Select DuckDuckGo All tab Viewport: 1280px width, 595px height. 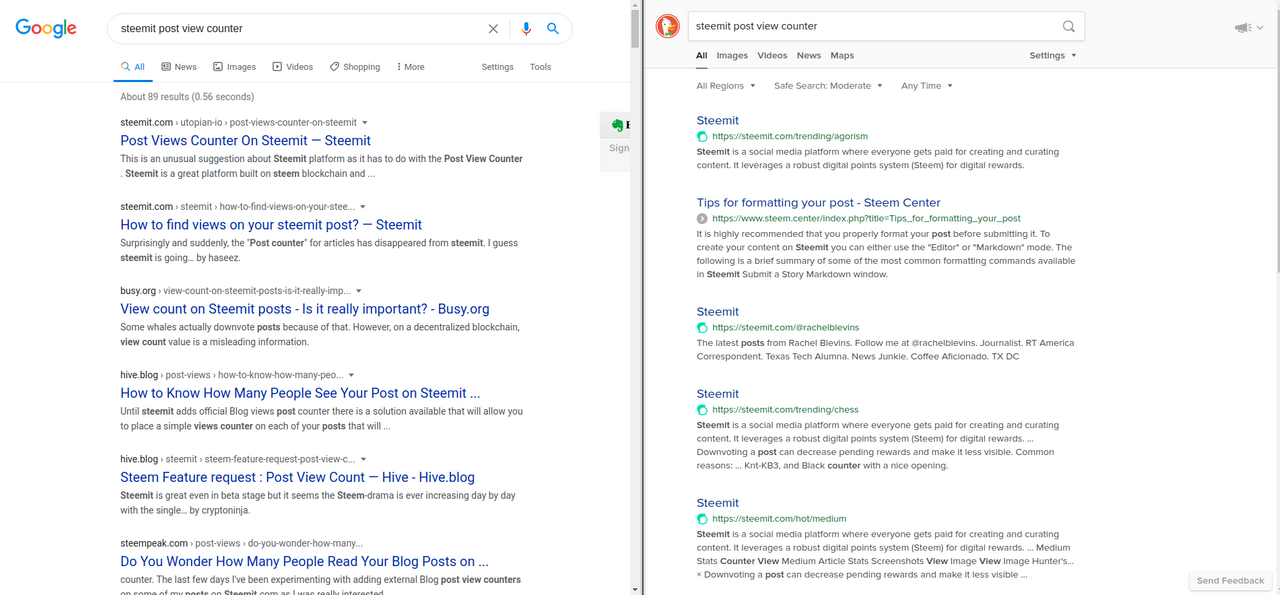coord(702,56)
